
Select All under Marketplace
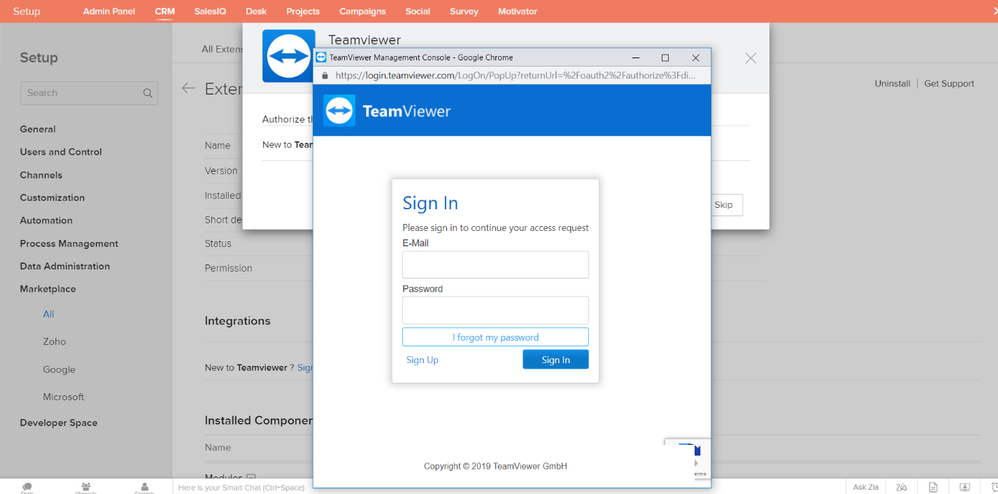[48, 314]
